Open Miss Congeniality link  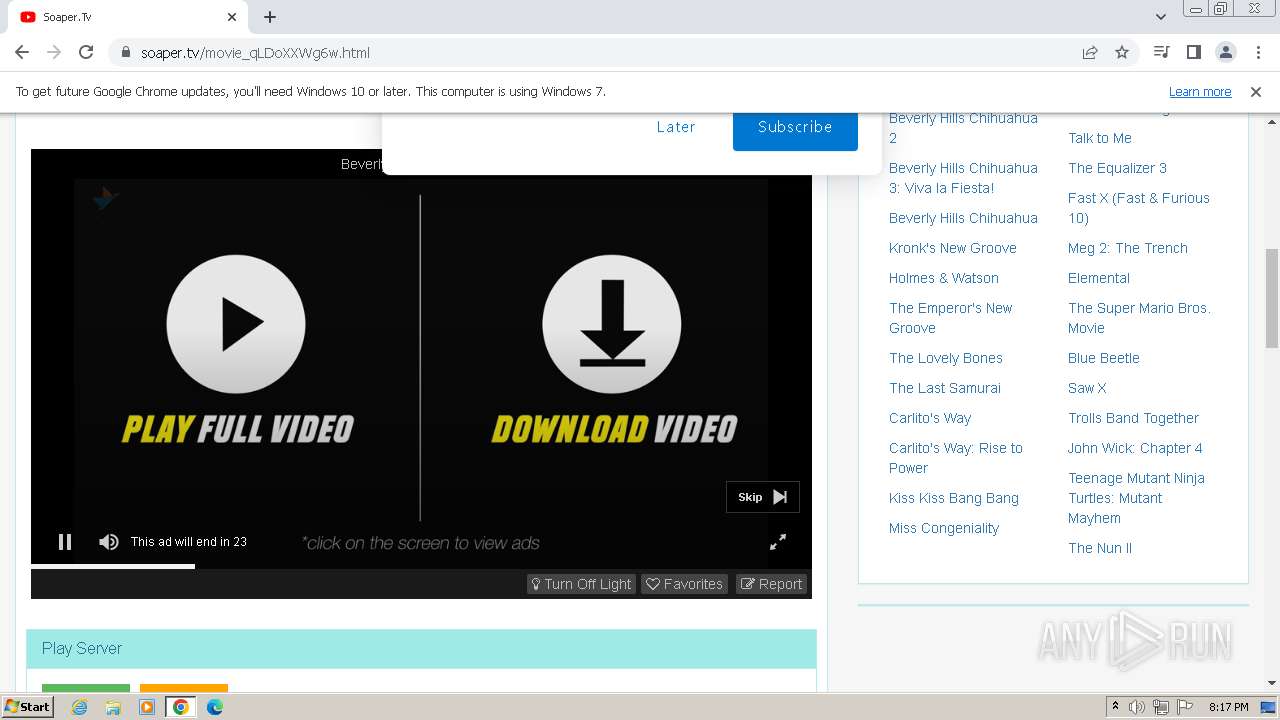(943, 528)
